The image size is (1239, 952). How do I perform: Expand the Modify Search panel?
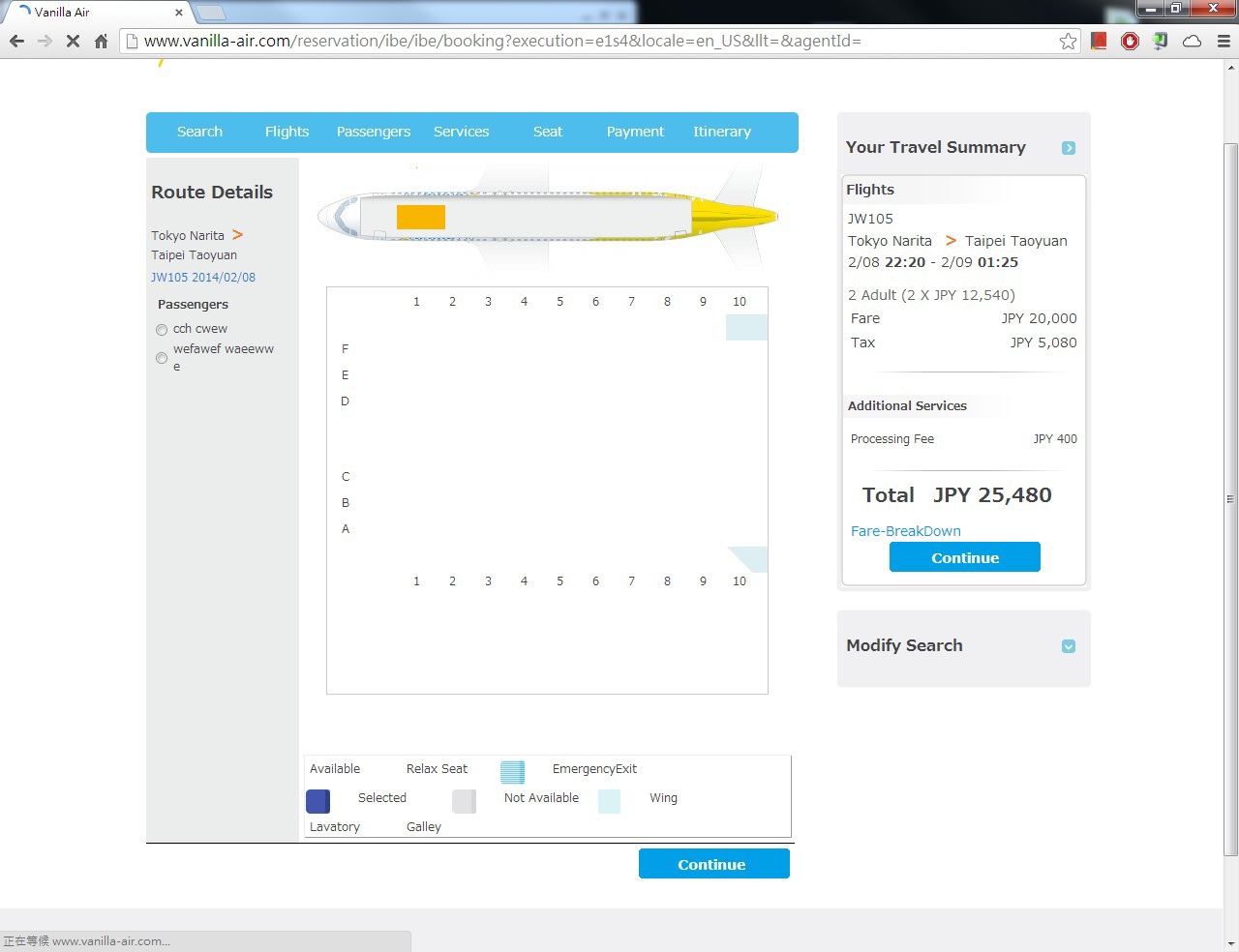pyautogui.click(x=1069, y=646)
